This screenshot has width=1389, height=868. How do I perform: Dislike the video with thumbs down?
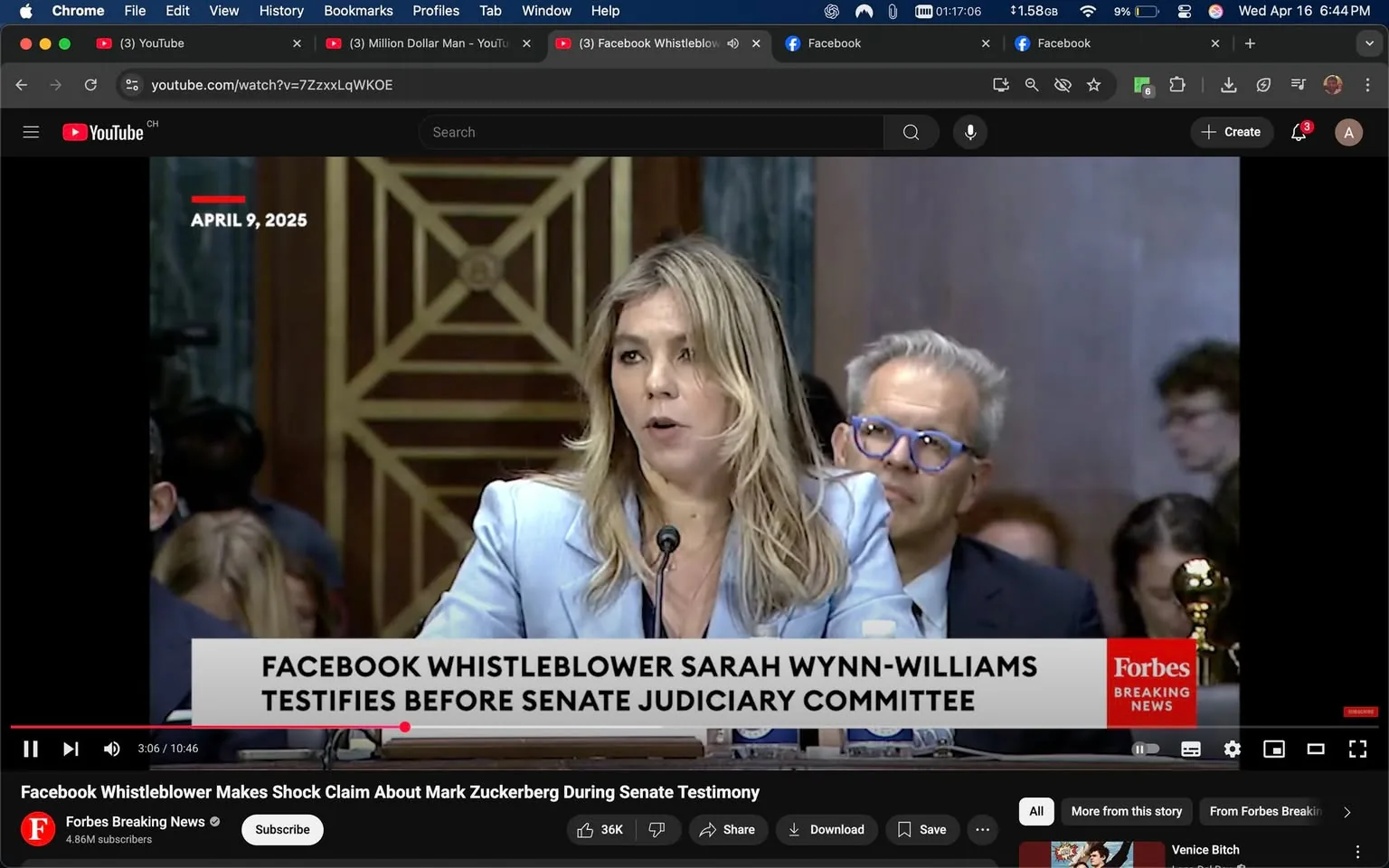[x=657, y=829]
